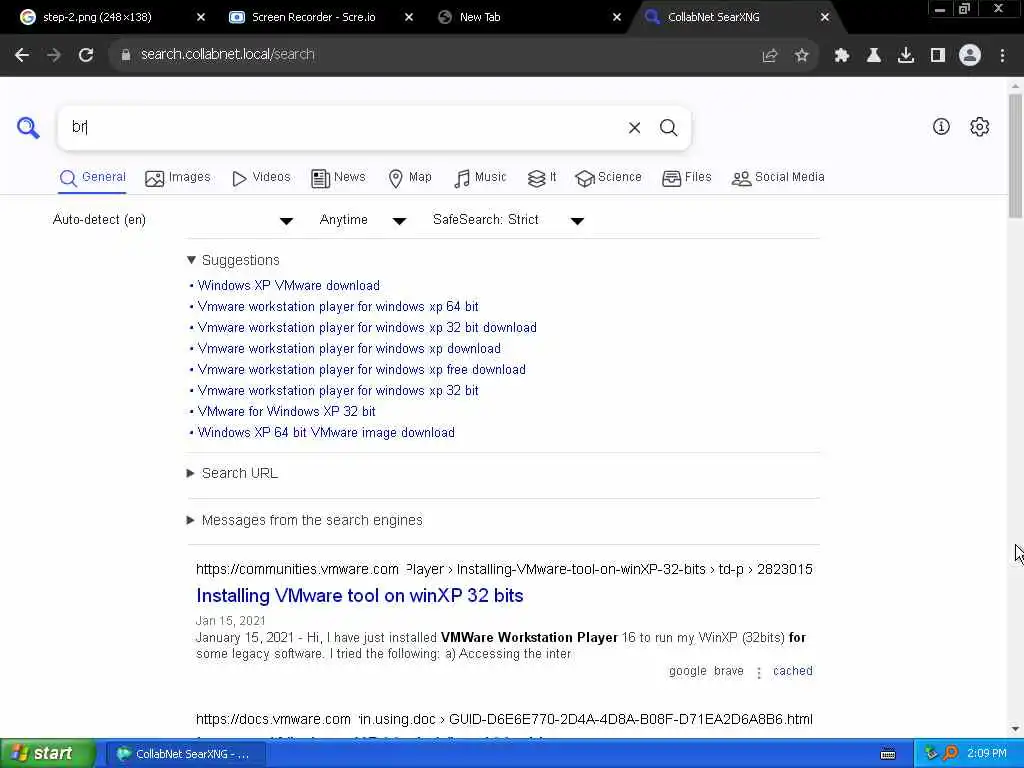Click suggestion ending xp 64 bit
The image size is (1024, 768).
click(x=338, y=306)
